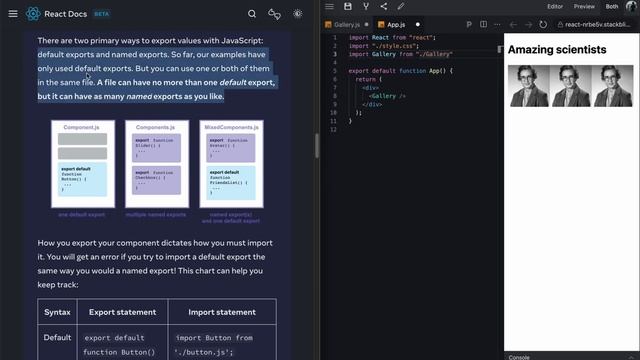640x360 pixels.
Task: Click the preview URL address field
Action: [597, 24]
